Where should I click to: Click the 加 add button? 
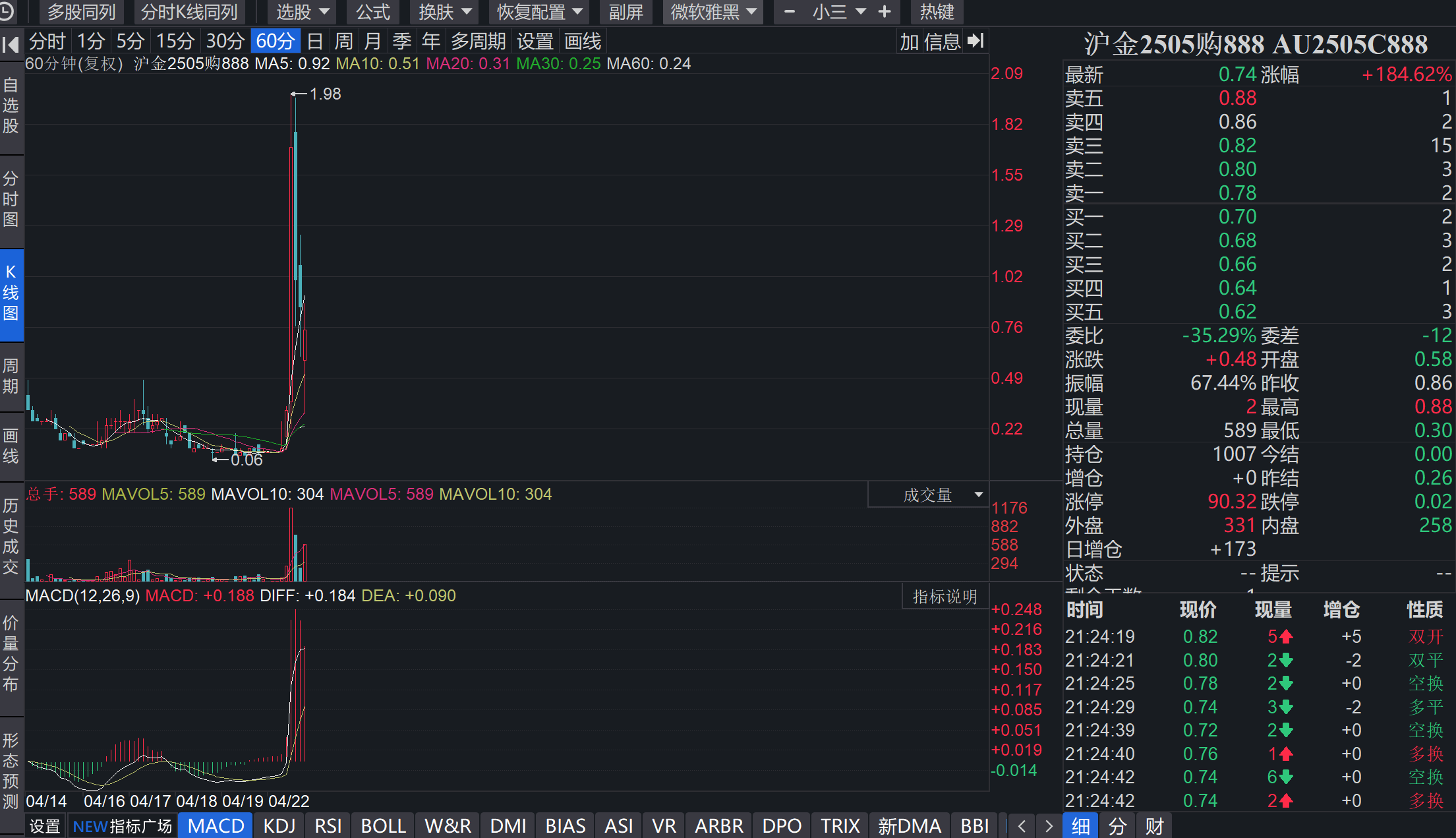tap(910, 42)
